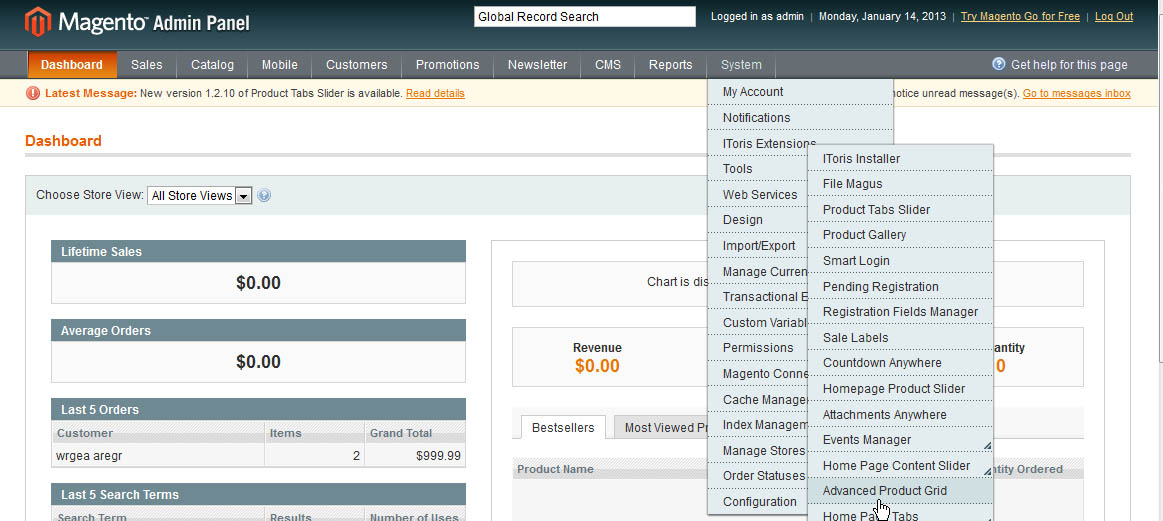The width and height of the screenshot is (1163, 521).
Task: Open the Dashboard menu
Action: (x=72, y=65)
